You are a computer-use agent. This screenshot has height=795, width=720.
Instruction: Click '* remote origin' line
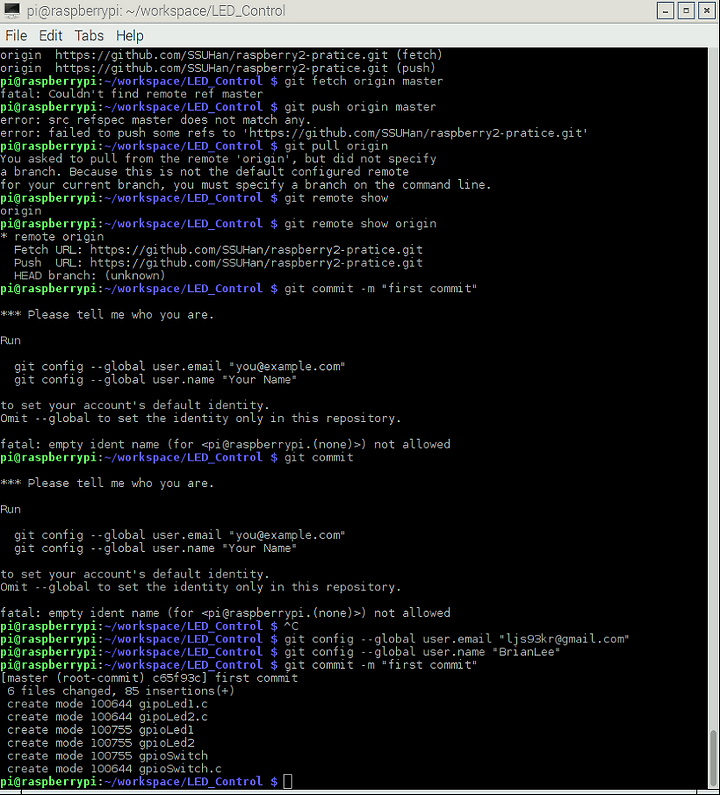52,237
